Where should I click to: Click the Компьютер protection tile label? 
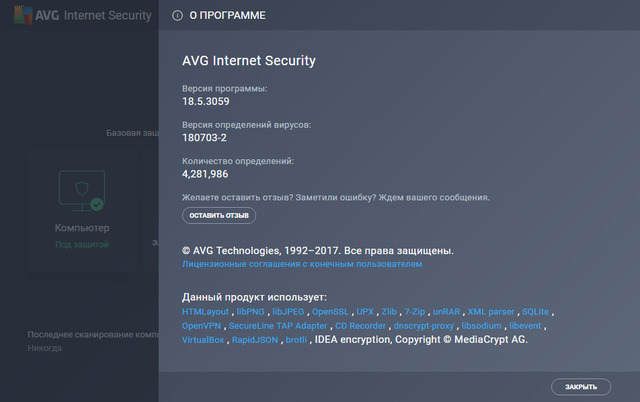pyautogui.click(x=82, y=229)
